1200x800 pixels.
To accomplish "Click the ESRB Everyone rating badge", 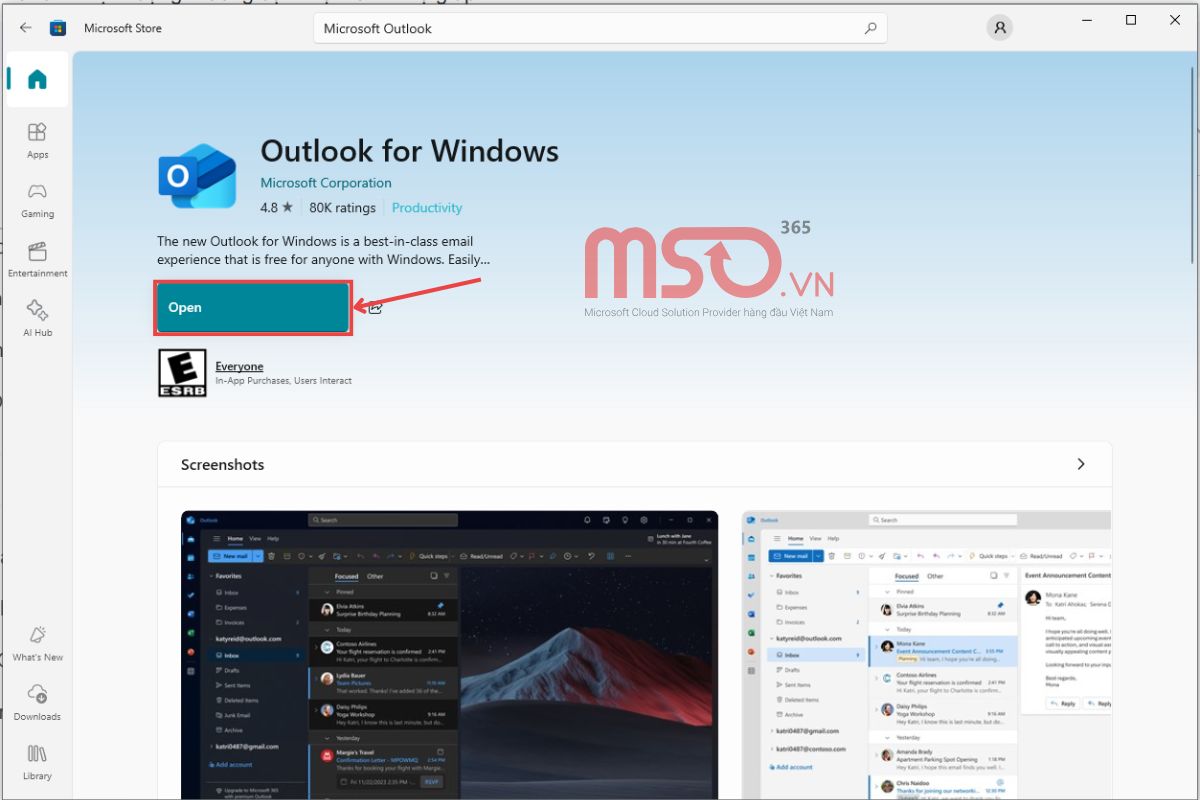I will [182, 373].
